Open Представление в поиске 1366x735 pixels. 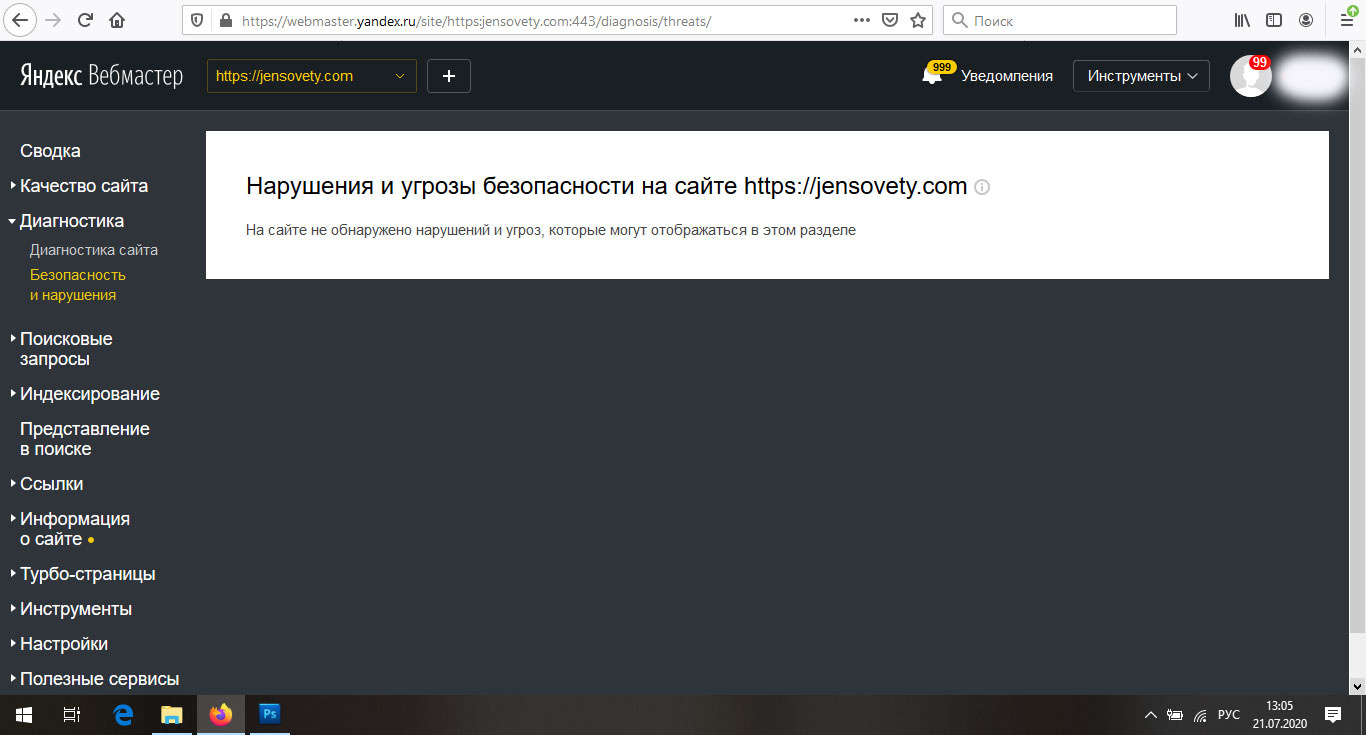click(85, 439)
